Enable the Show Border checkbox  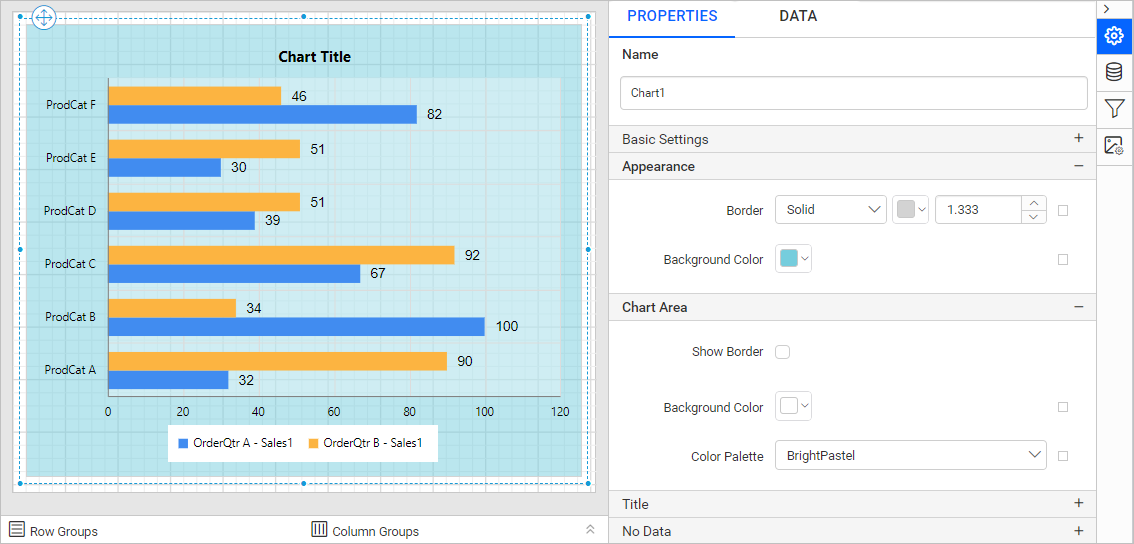(x=783, y=352)
